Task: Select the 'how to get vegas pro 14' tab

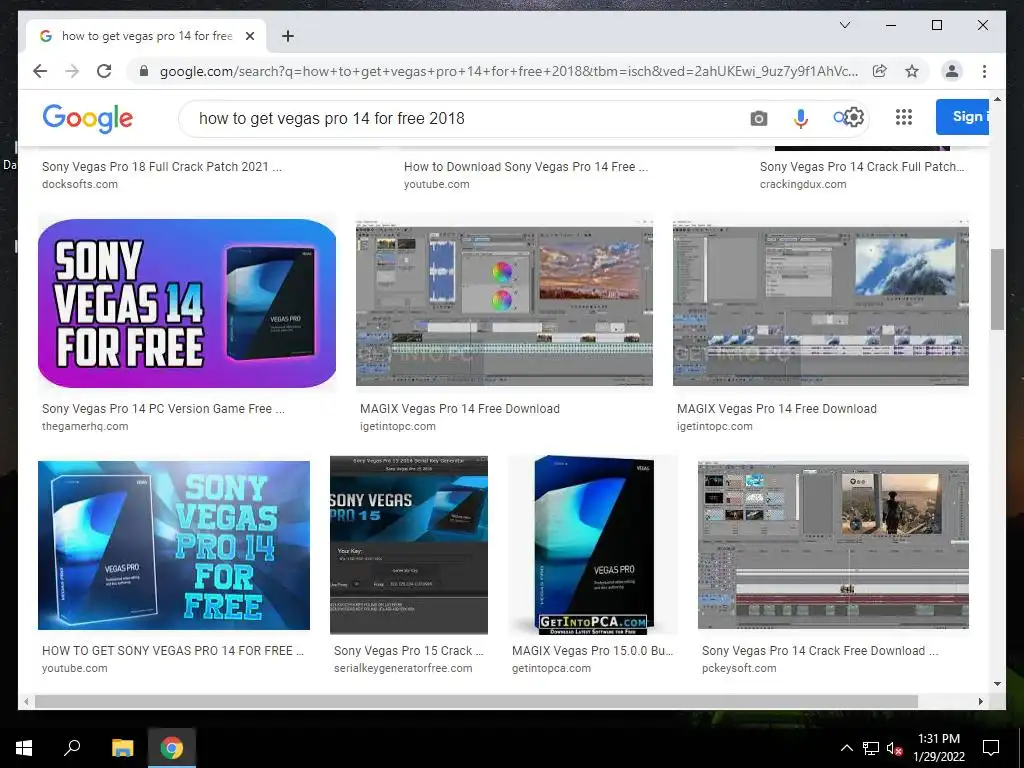Action: [x=147, y=36]
